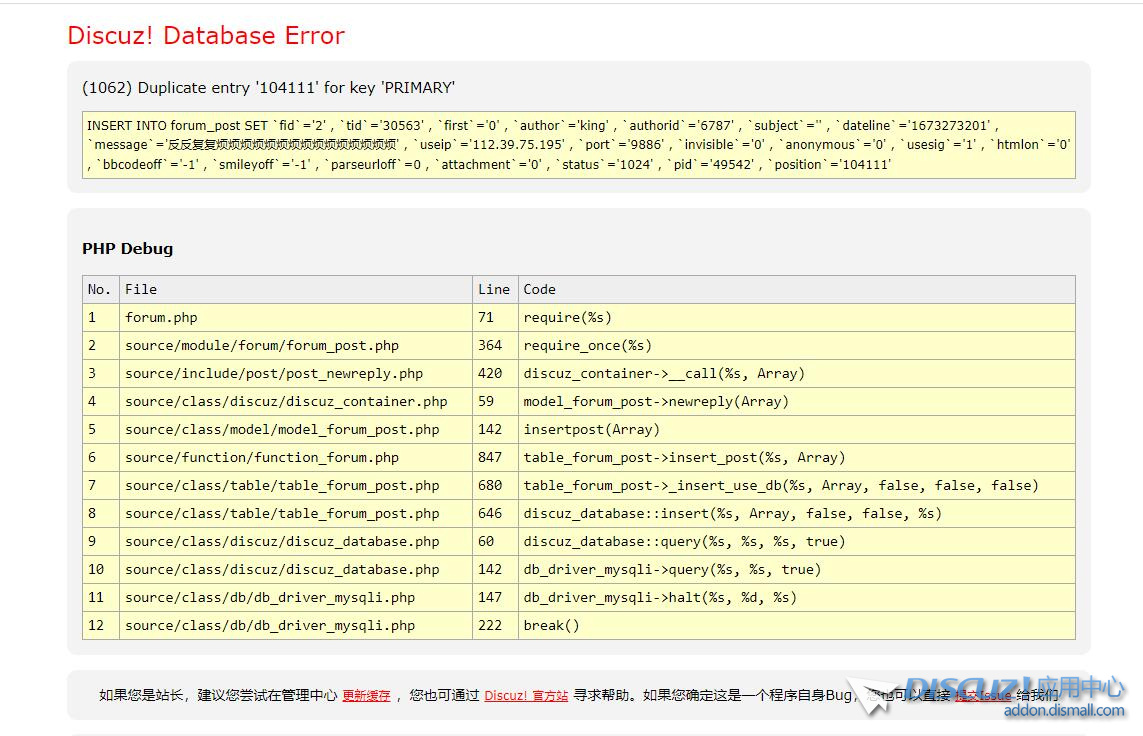The height and width of the screenshot is (736, 1143).
Task: Click the Duplicate entry error message
Action: click(268, 88)
